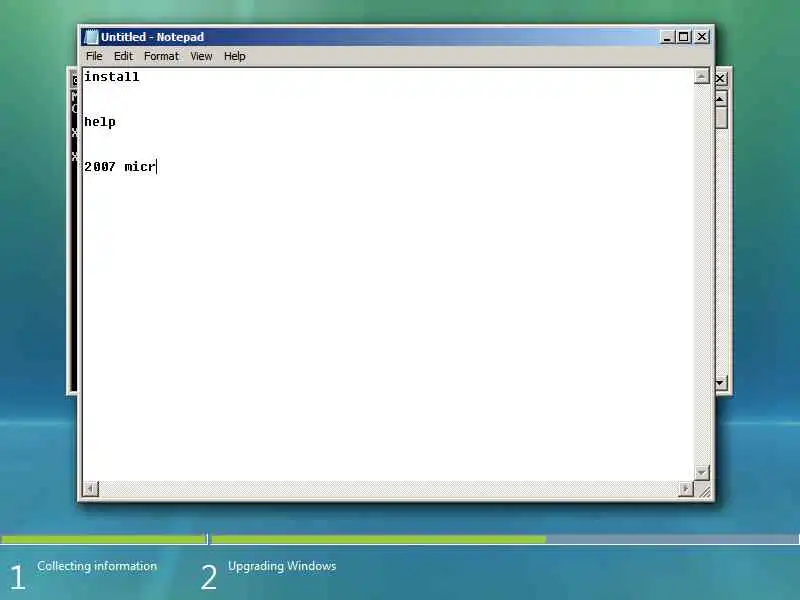Close the command prompt window behind Notepad
Viewport: 800px width, 600px height.
click(x=720, y=79)
